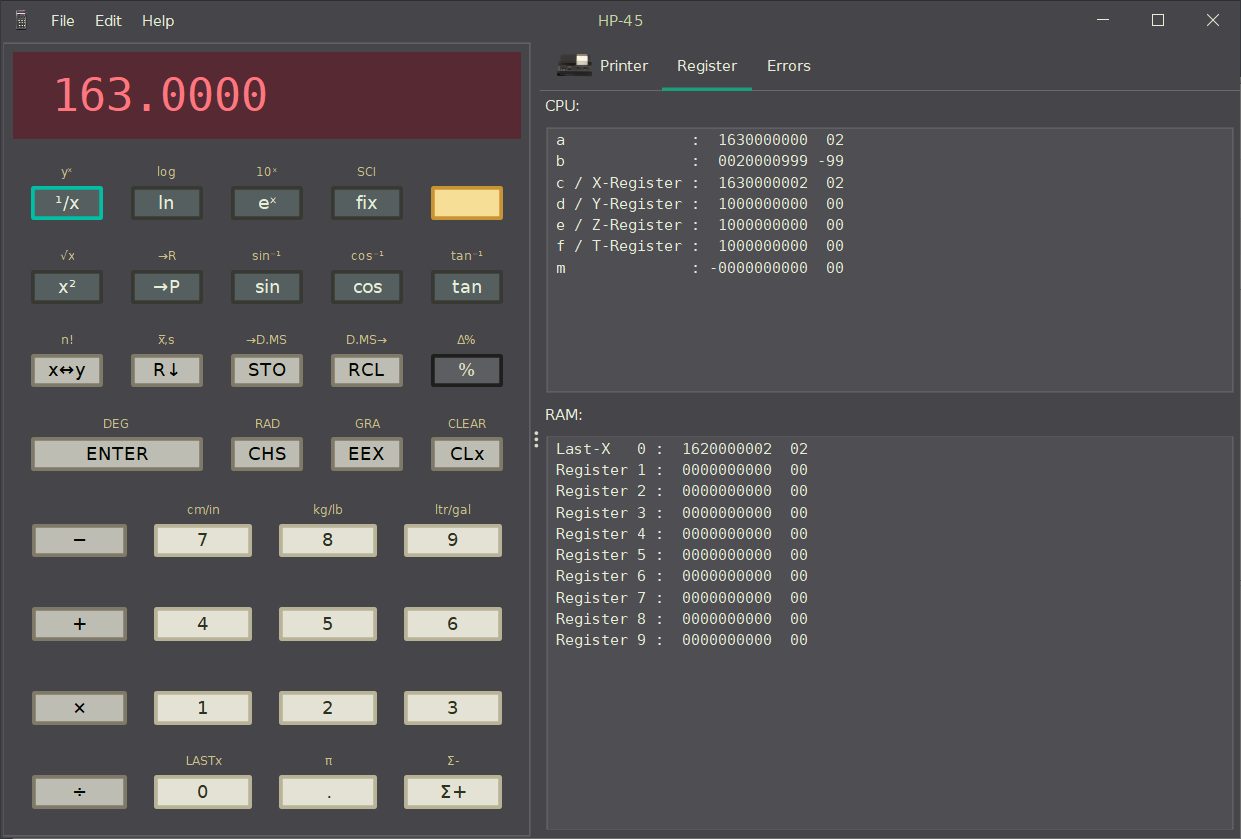Click the CPU 'a' register line
This screenshot has width=1241, height=839.
pyautogui.click(x=700, y=140)
